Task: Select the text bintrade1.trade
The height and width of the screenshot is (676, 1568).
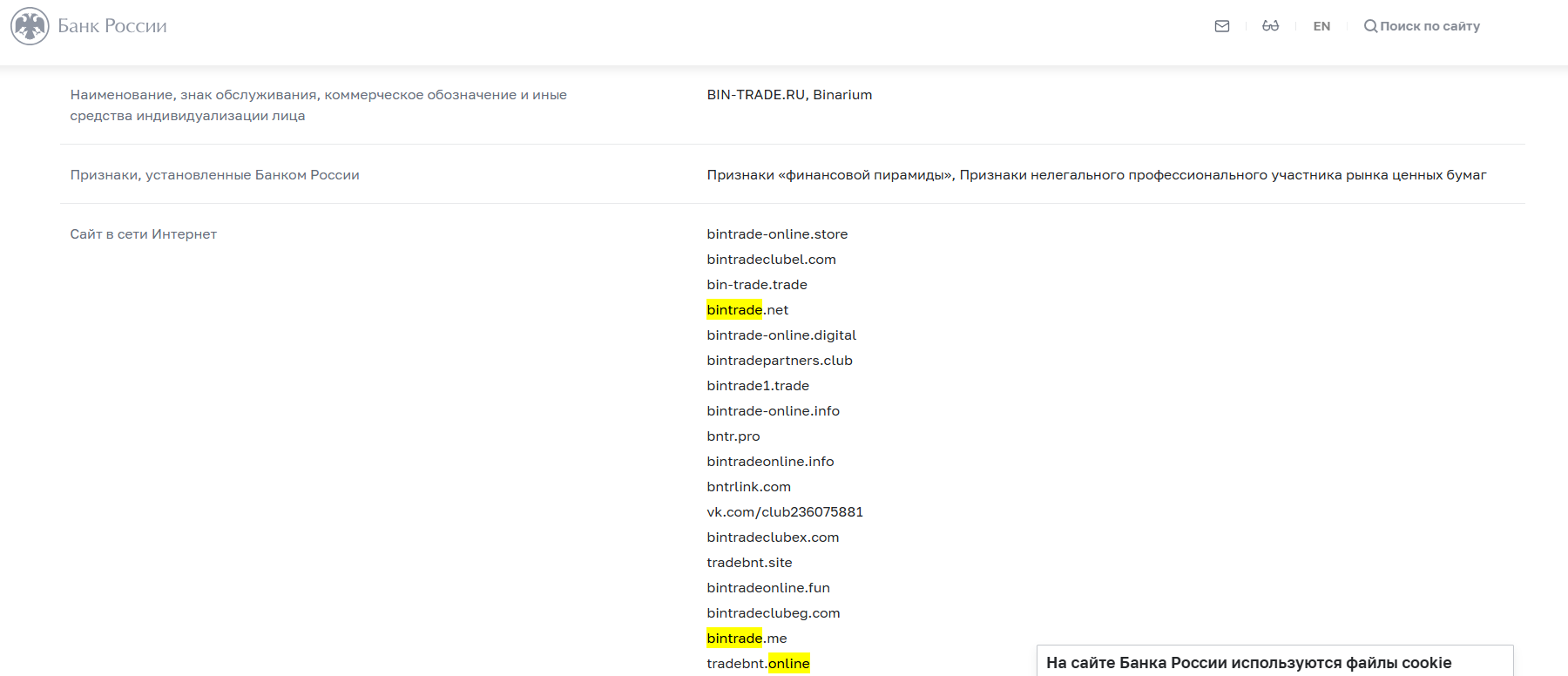Action: click(x=758, y=386)
